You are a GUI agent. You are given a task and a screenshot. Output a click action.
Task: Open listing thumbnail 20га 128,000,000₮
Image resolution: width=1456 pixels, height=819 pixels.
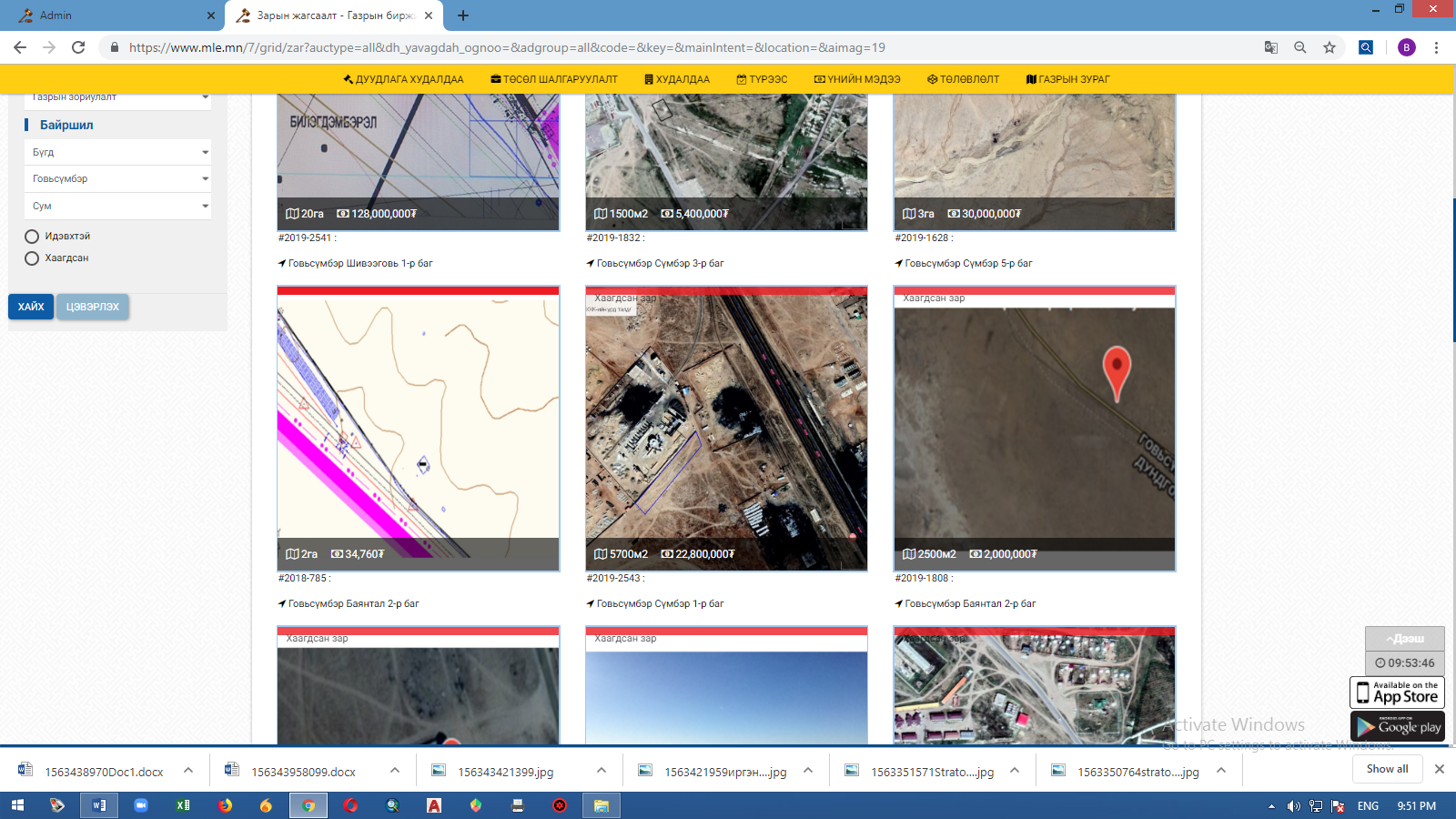point(419,162)
